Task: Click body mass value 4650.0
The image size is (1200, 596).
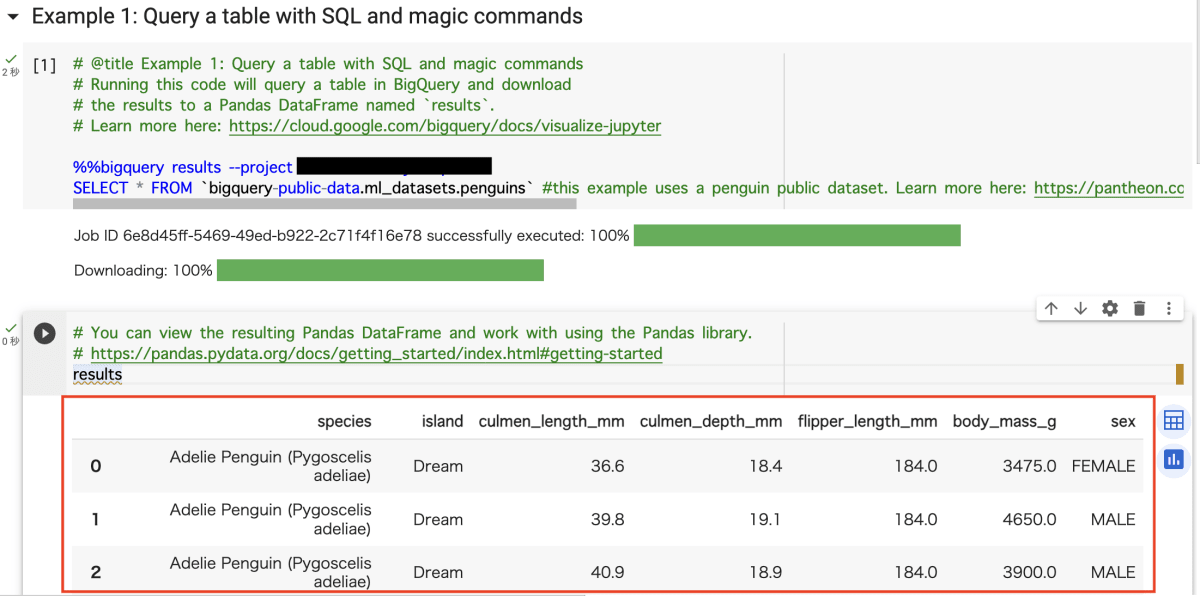Action: 1030,519
